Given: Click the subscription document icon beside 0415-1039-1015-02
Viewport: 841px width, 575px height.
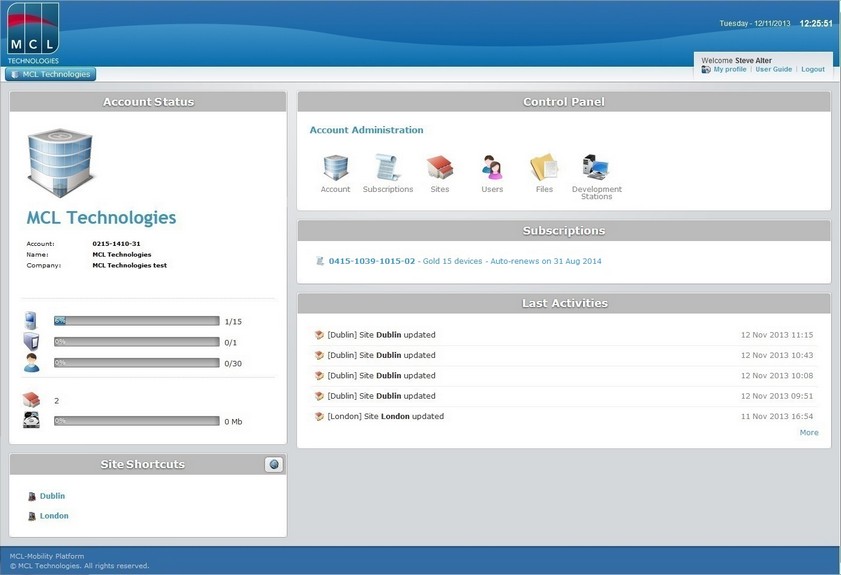Looking at the screenshot, I should click(x=320, y=261).
